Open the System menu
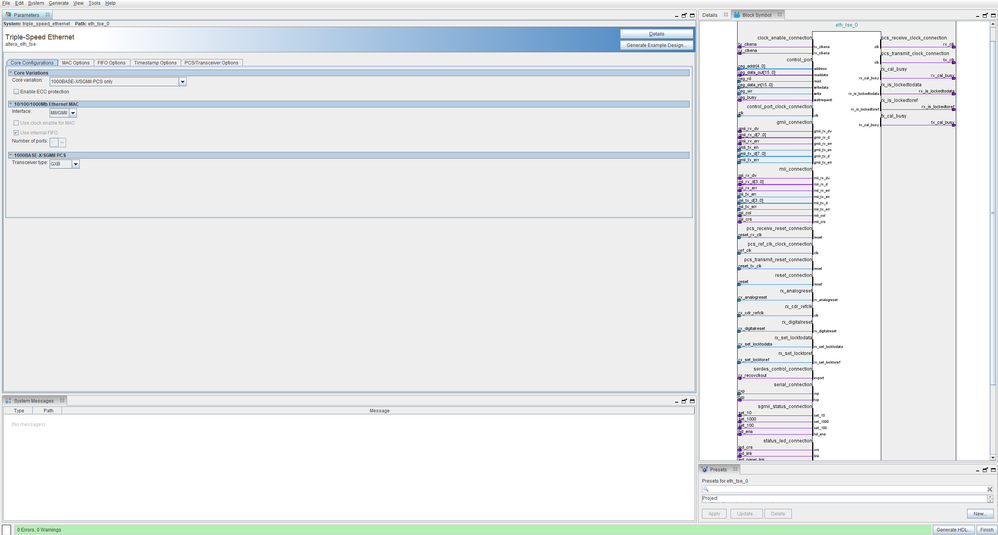Viewport: 998px width, 535px height. [36, 3]
